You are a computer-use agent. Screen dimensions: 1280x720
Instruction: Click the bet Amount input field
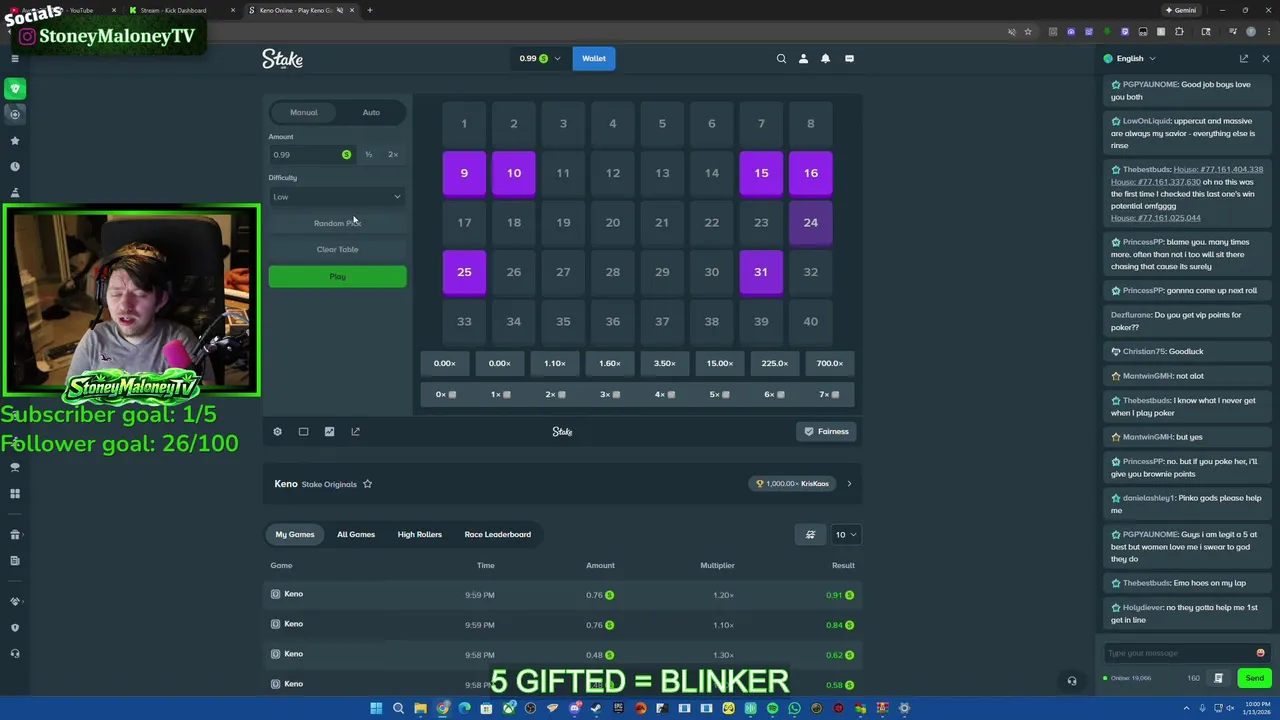[x=311, y=155]
